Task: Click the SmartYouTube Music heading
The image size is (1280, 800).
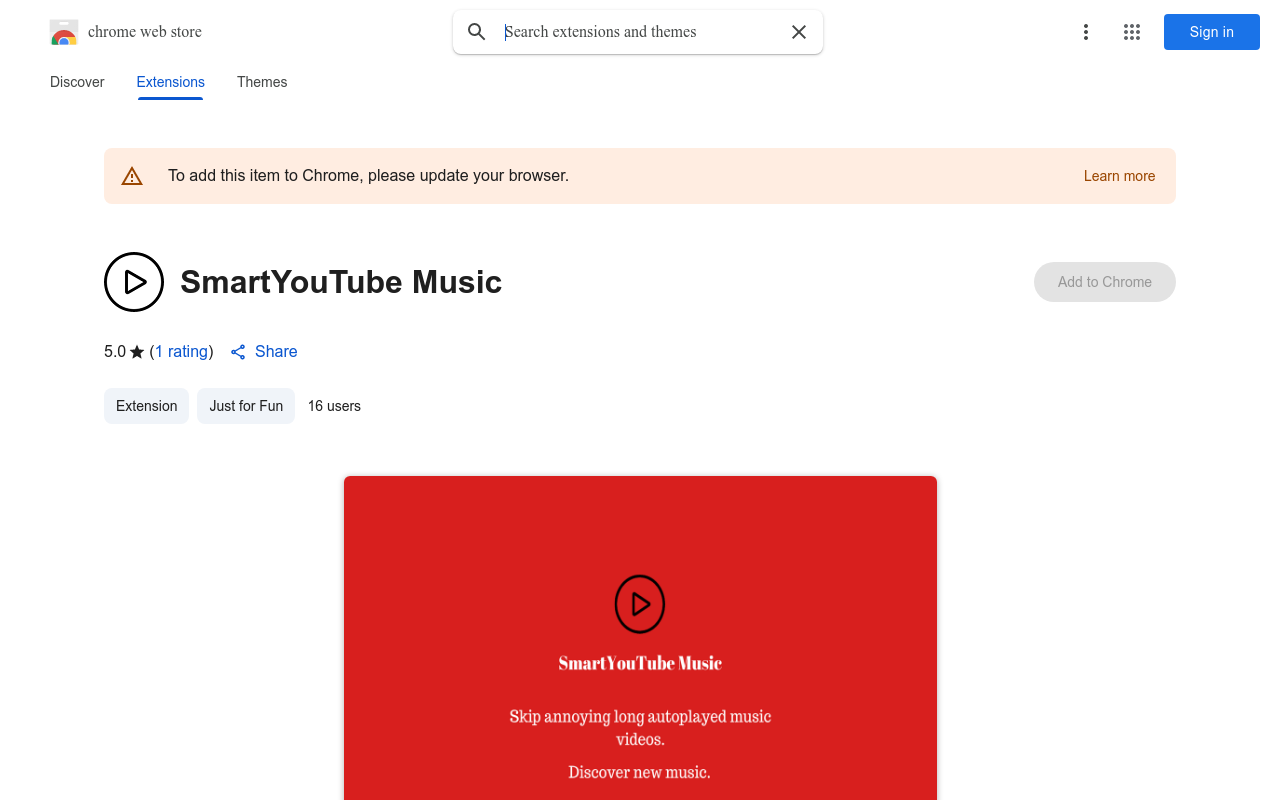Action: pos(341,282)
